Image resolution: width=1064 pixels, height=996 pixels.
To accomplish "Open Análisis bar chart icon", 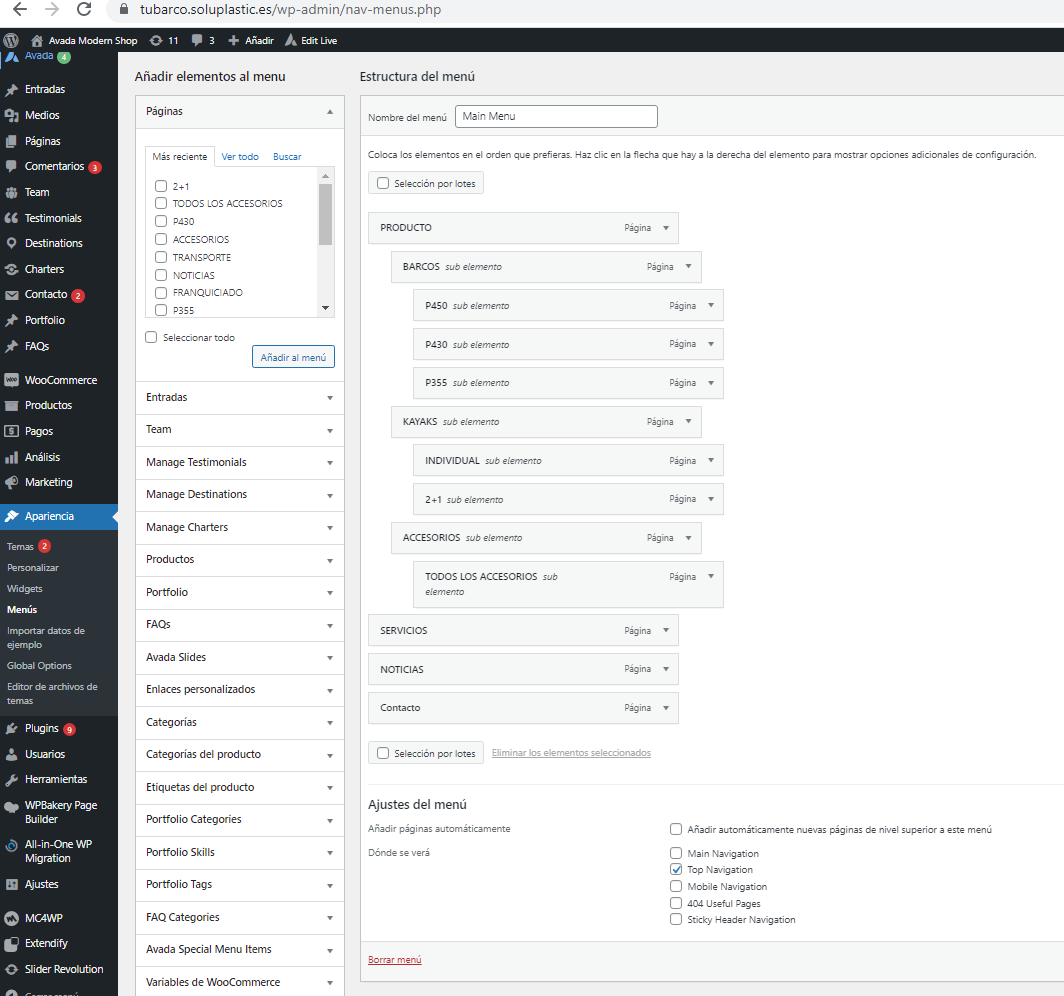I will (12, 457).
